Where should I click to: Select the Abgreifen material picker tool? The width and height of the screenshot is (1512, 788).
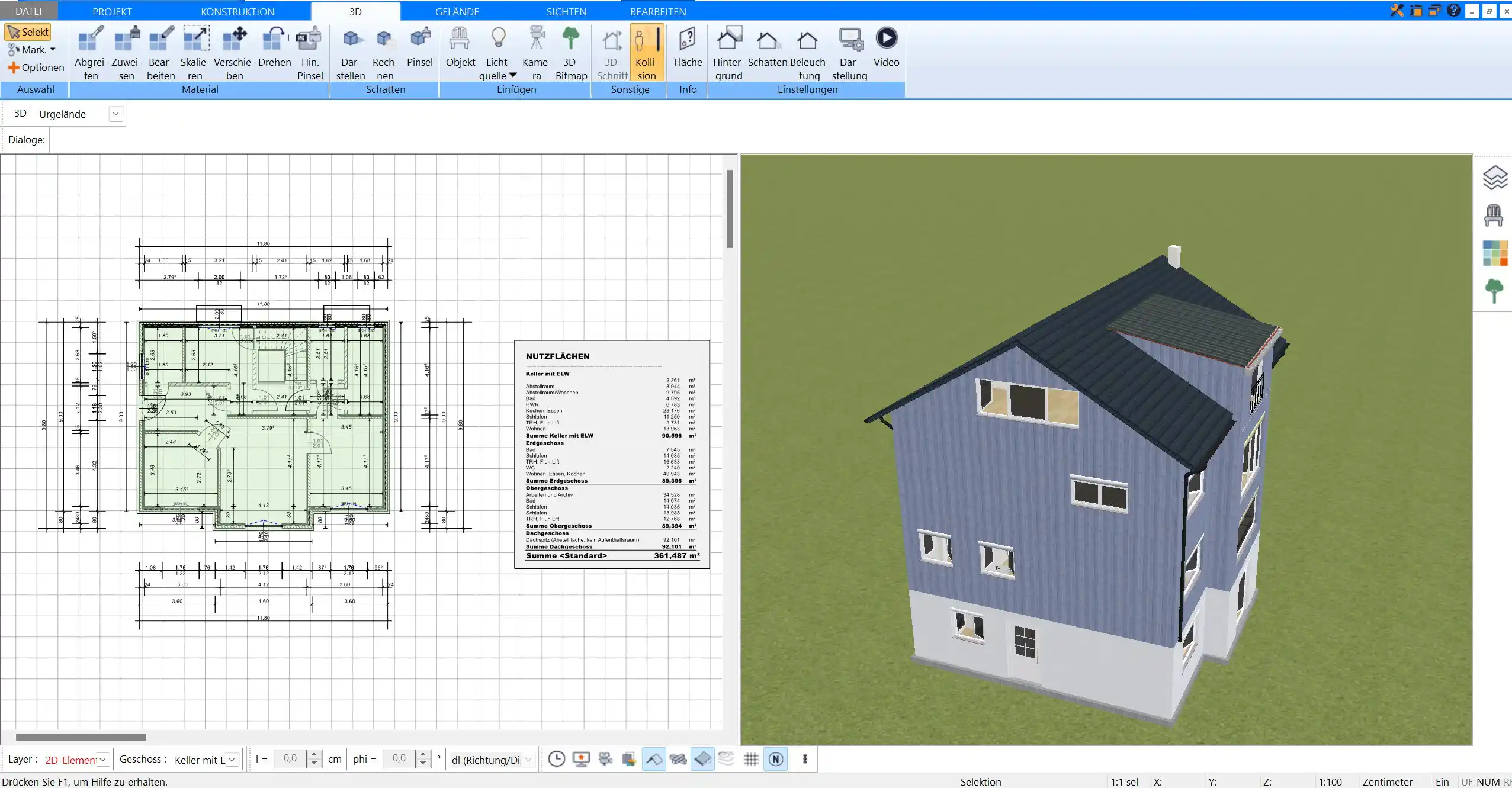[x=91, y=53]
